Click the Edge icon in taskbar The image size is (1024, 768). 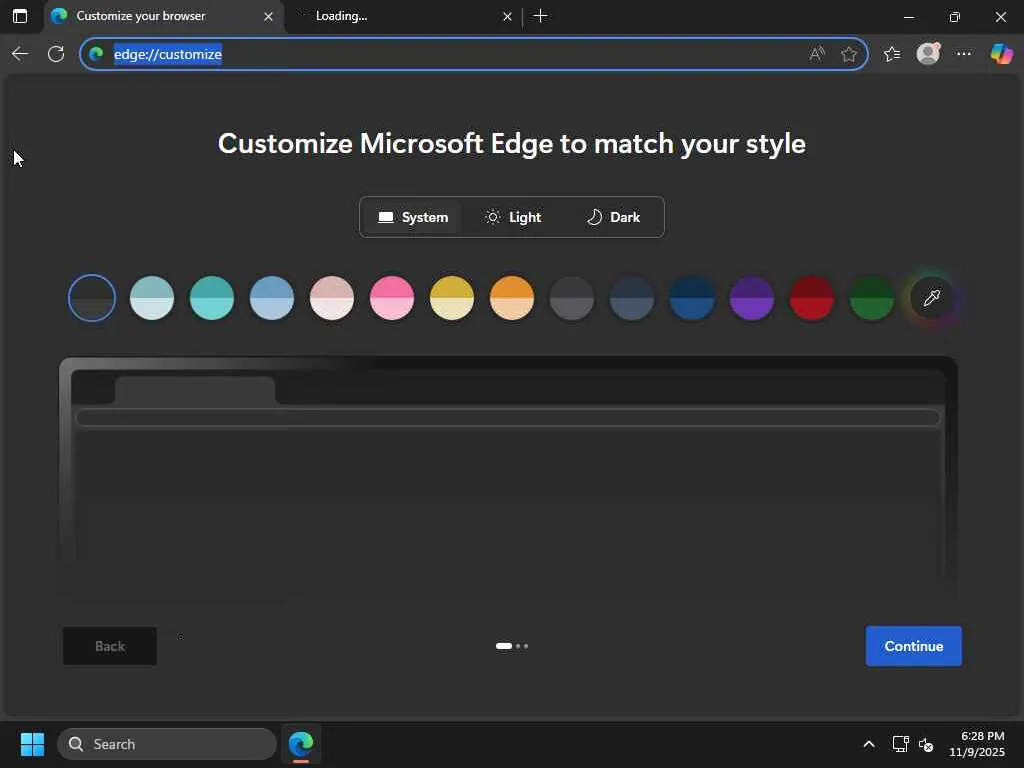point(301,744)
